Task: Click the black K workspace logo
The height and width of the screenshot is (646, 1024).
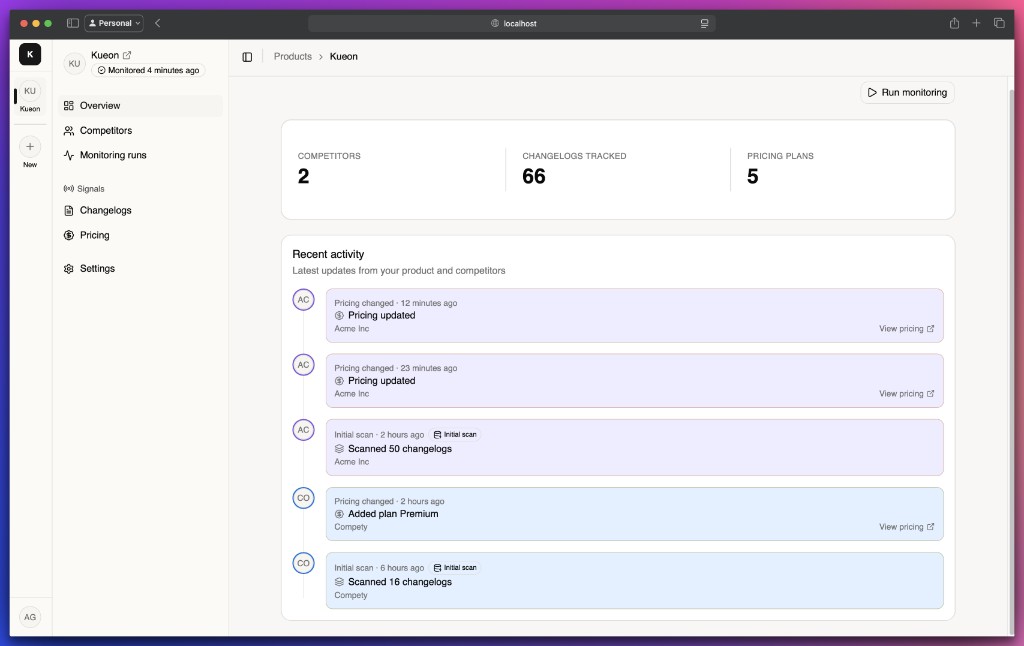Action: click(30, 54)
